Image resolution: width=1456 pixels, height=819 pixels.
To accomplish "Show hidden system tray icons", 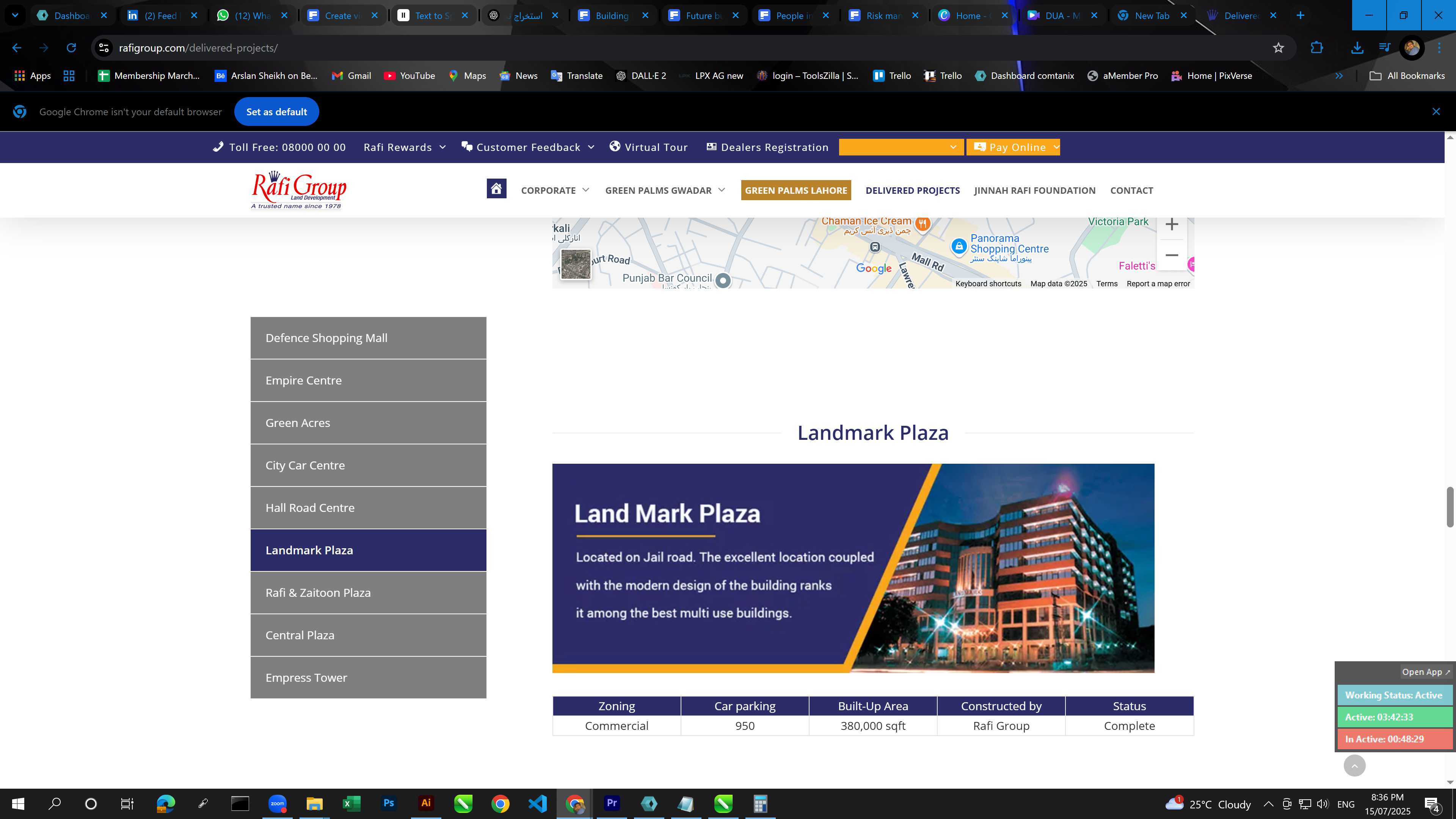I will (x=1268, y=804).
